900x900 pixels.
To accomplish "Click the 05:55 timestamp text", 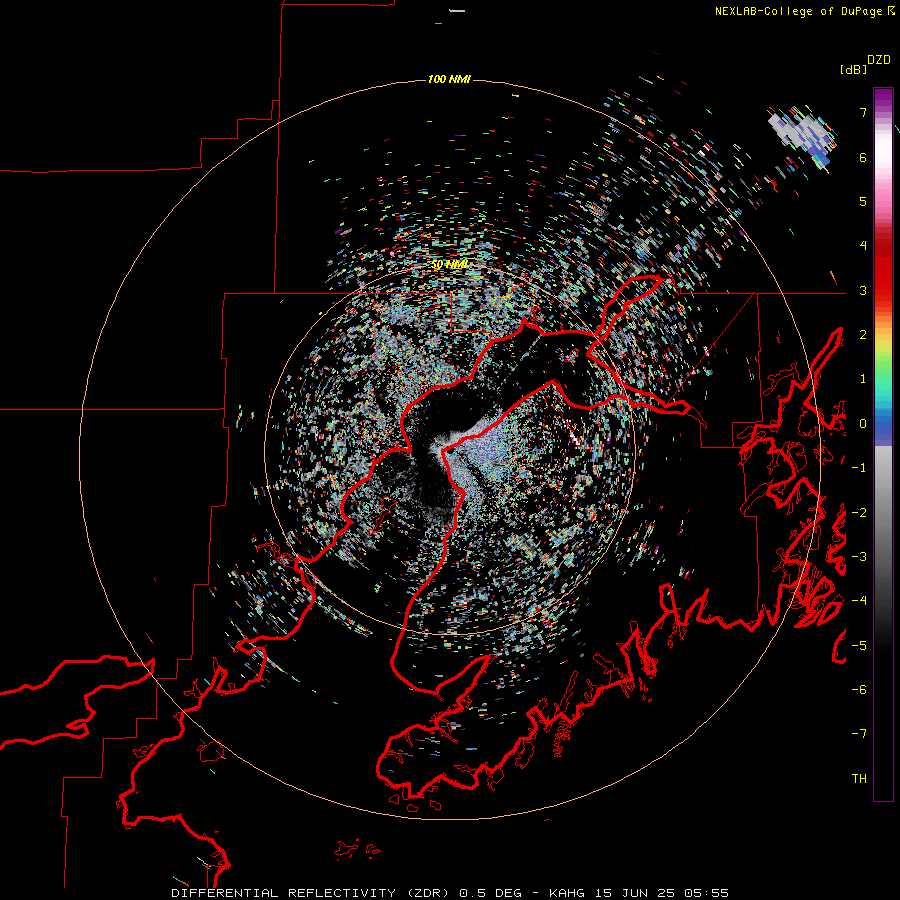I will [705, 893].
